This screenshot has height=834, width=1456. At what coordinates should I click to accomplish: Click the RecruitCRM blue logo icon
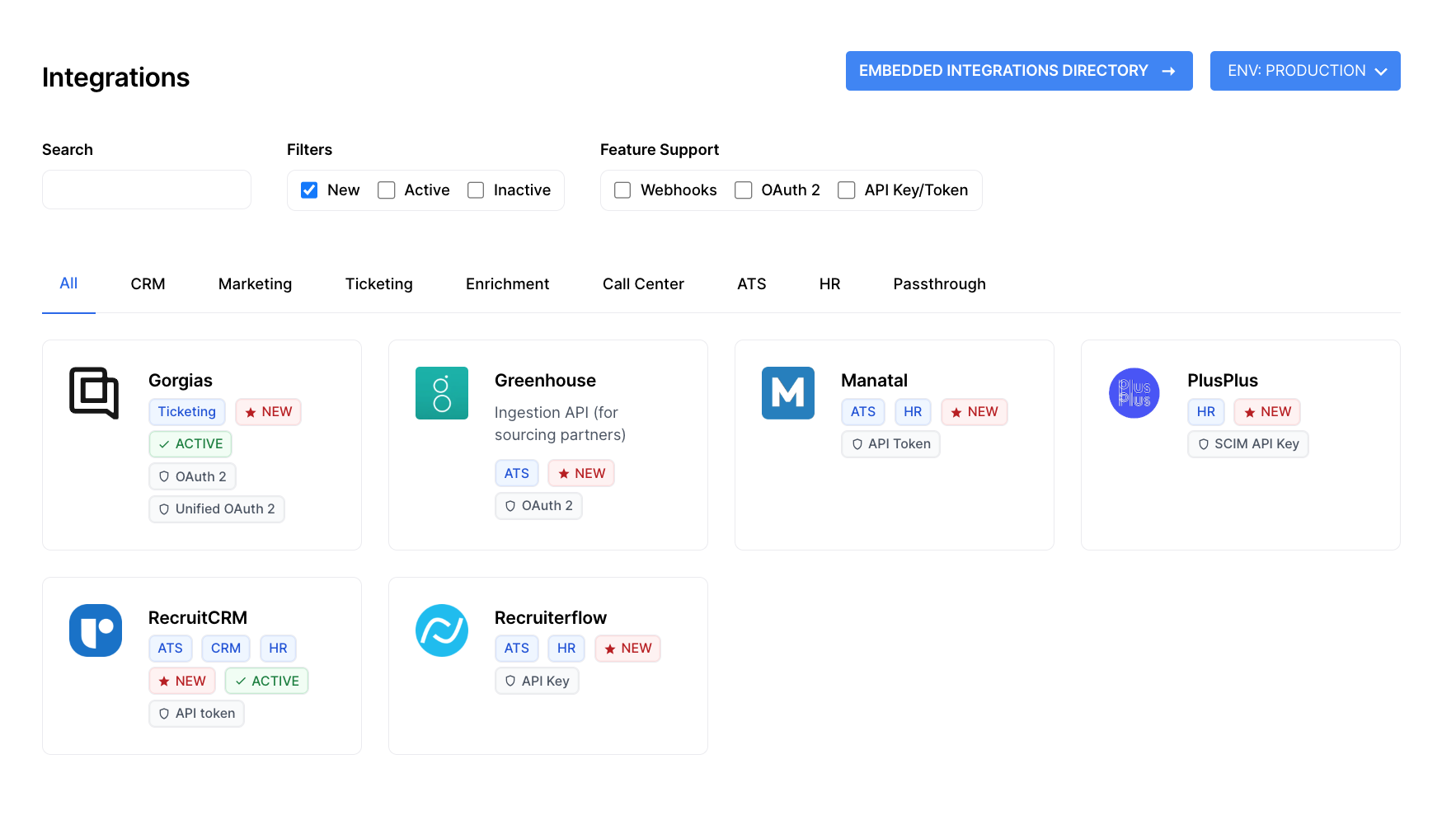pos(96,630)
